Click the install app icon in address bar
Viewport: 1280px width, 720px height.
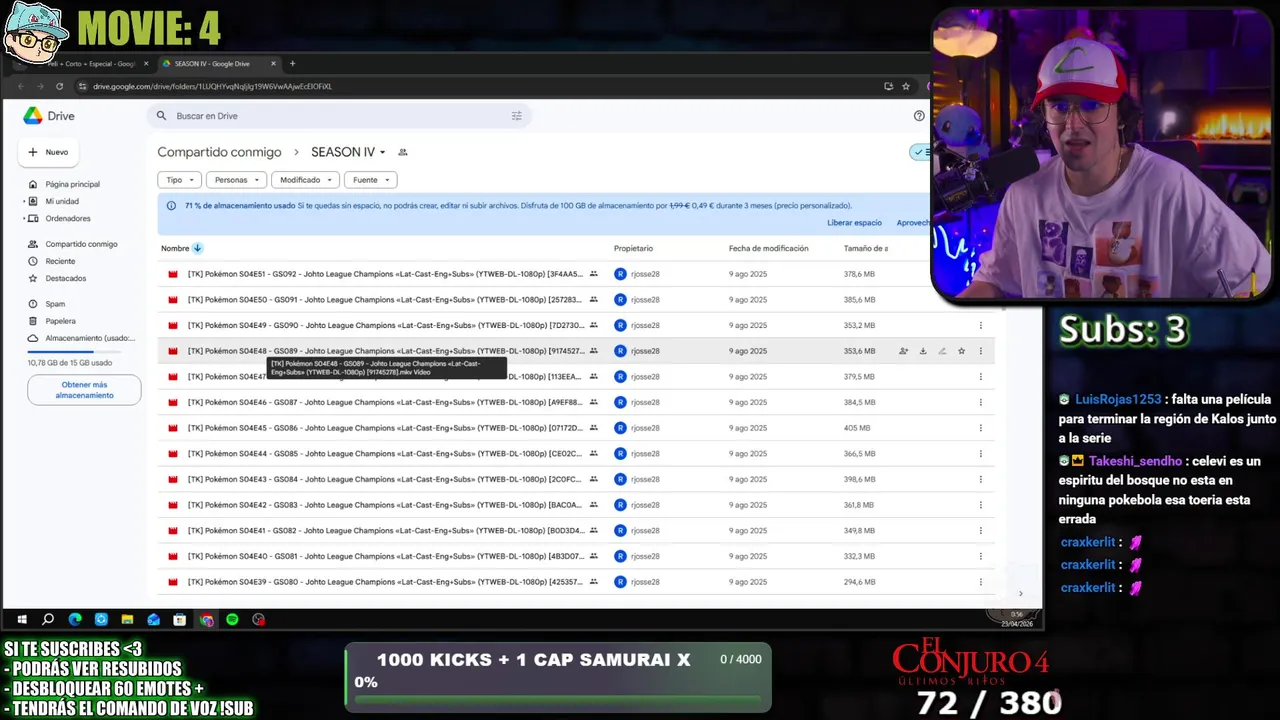(x=888, y=86)
